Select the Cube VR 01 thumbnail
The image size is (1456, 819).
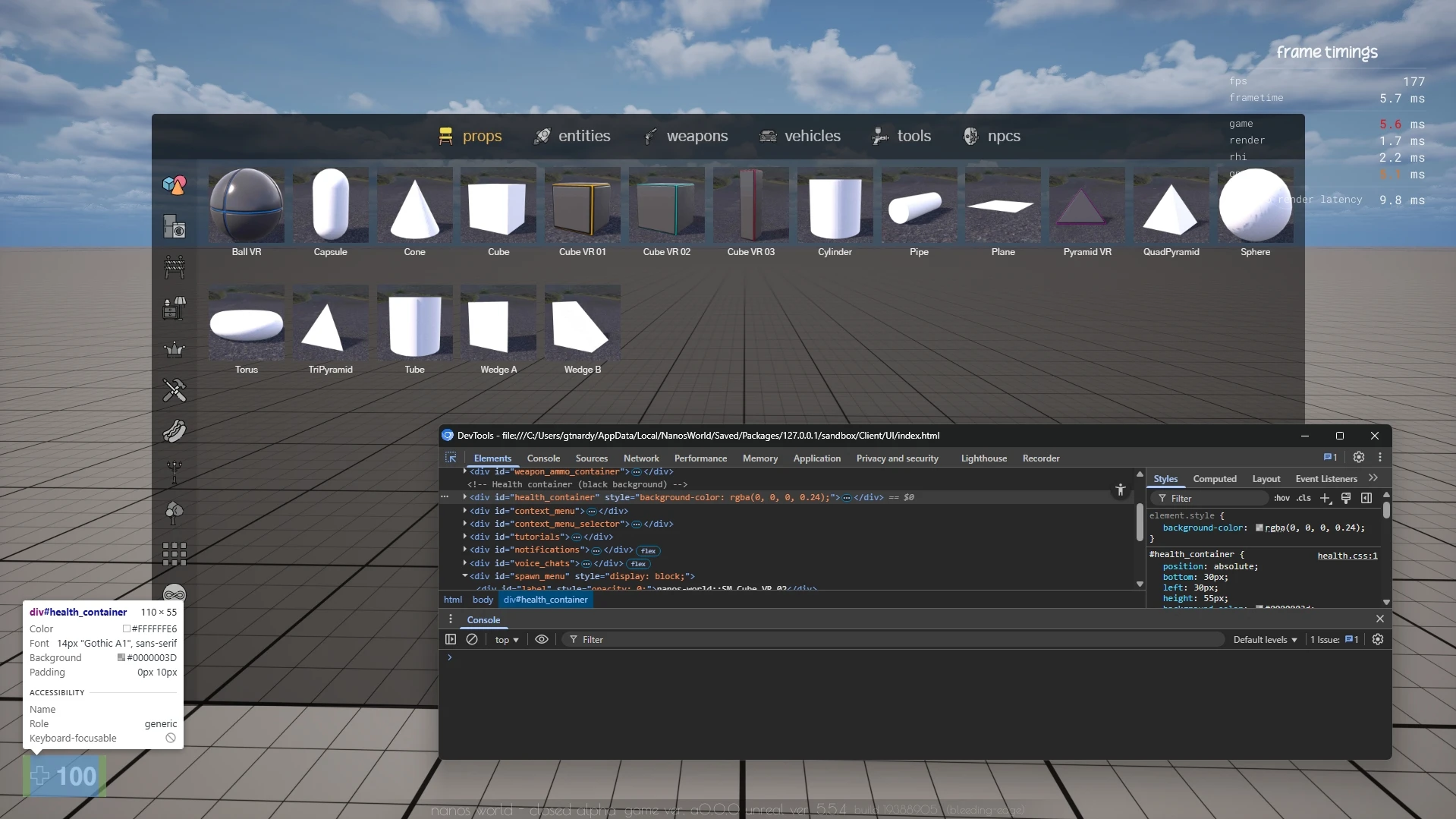click(583, 205)
